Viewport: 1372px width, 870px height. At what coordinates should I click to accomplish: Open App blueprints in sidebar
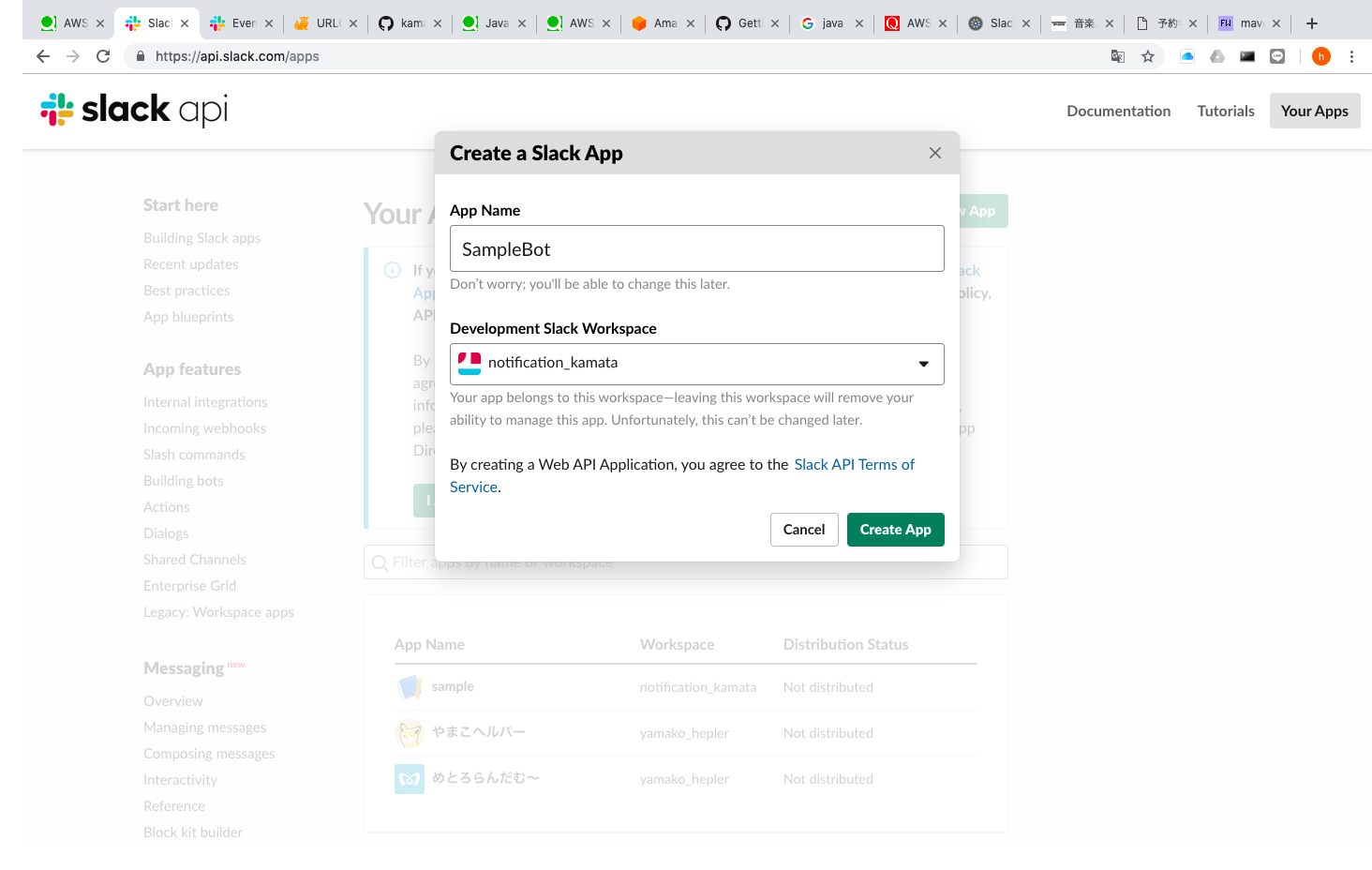[188, 317]
